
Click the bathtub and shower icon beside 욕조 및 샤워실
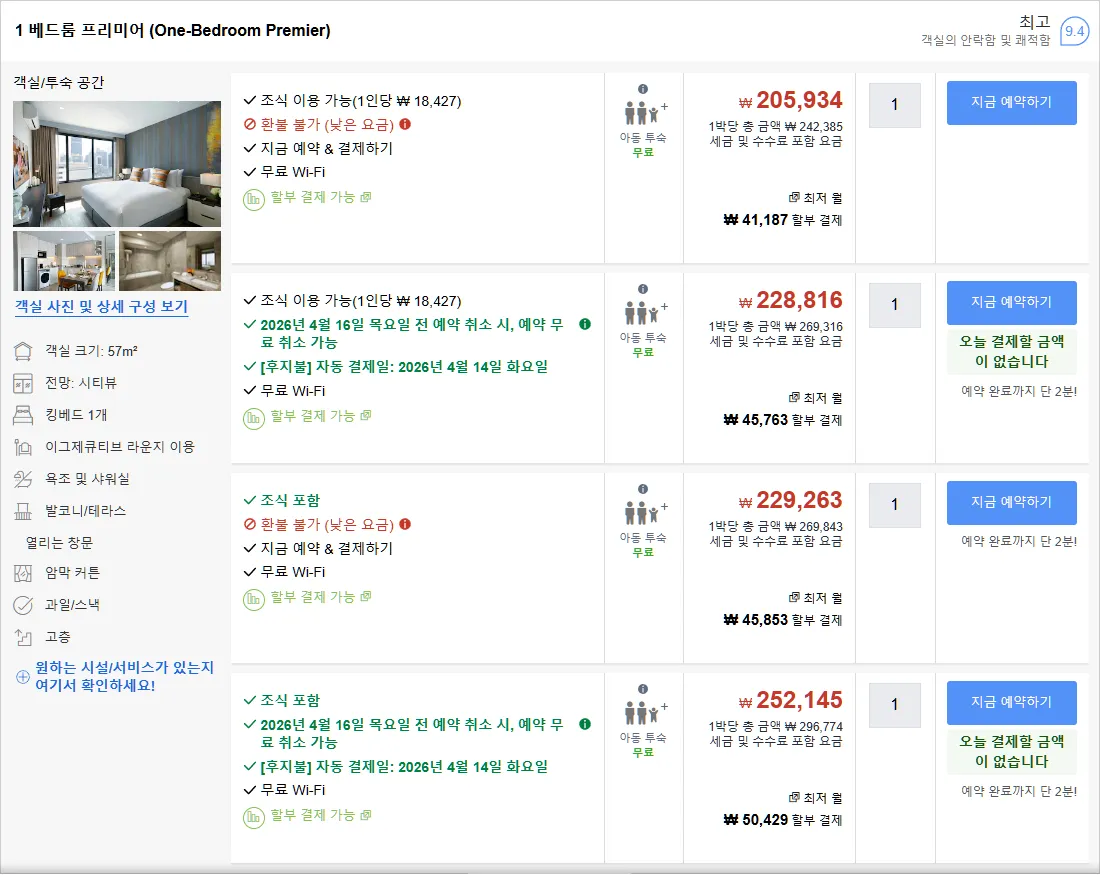(23, 479)
